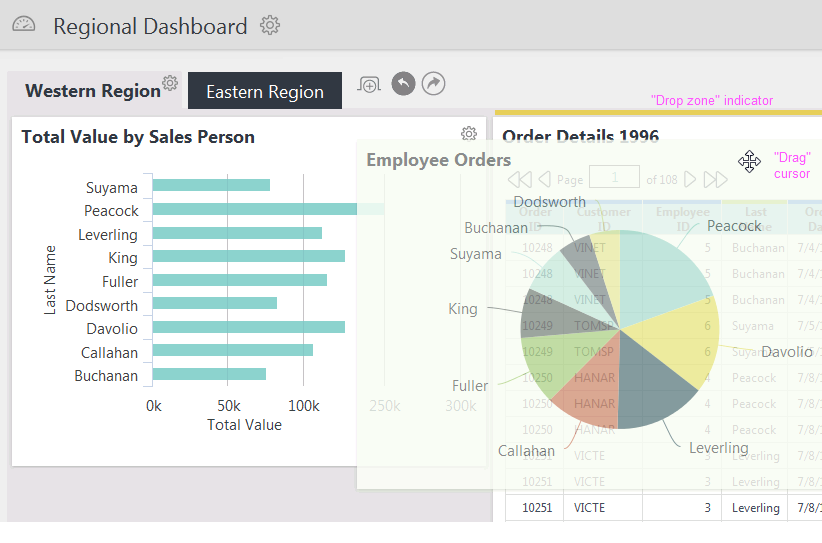Click the page number input field
This screenshot has height=543, width=822.
click(x=614, y=177)
